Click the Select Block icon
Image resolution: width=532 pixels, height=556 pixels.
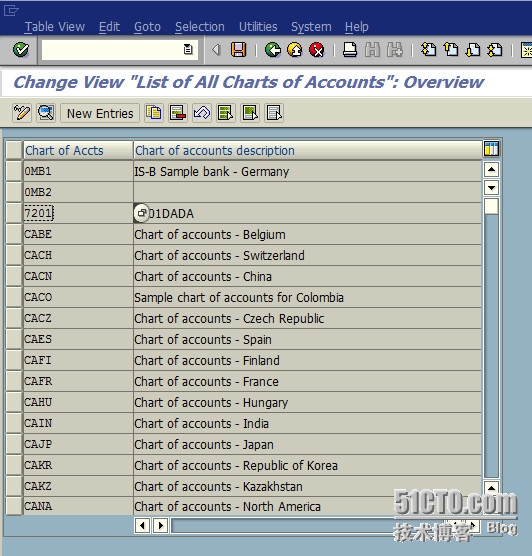click(x=250, y=113)
